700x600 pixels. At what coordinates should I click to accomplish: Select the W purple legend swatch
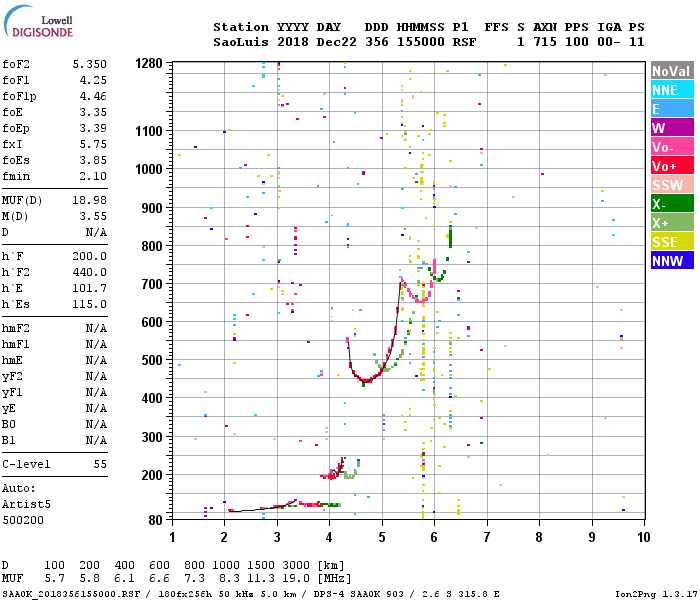672,128
